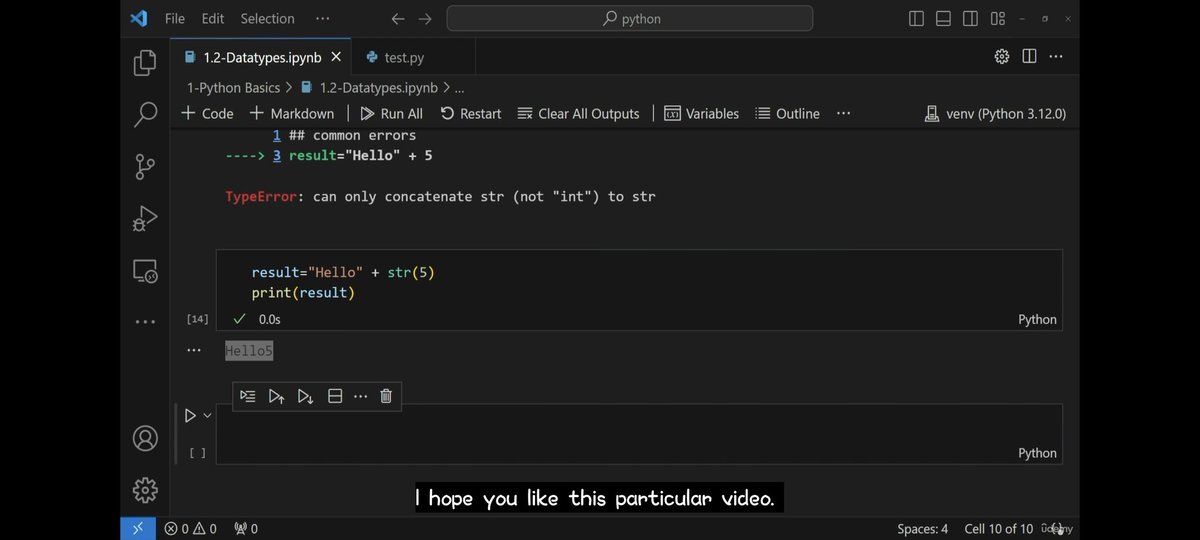Switch to 1.2-Datatypes.ipynb tab

(261, 57)
